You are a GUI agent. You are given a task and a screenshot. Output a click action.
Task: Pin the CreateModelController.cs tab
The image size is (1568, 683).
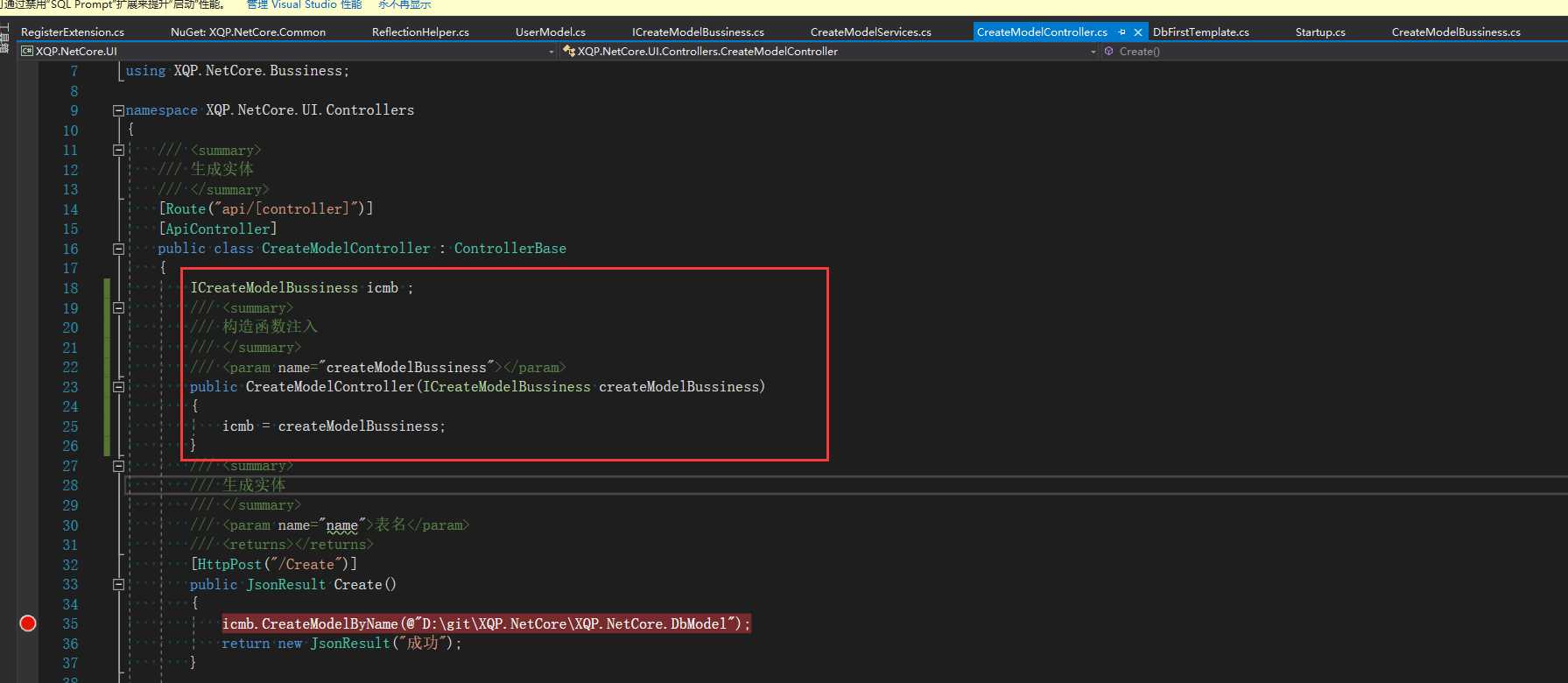[1122, 32]
